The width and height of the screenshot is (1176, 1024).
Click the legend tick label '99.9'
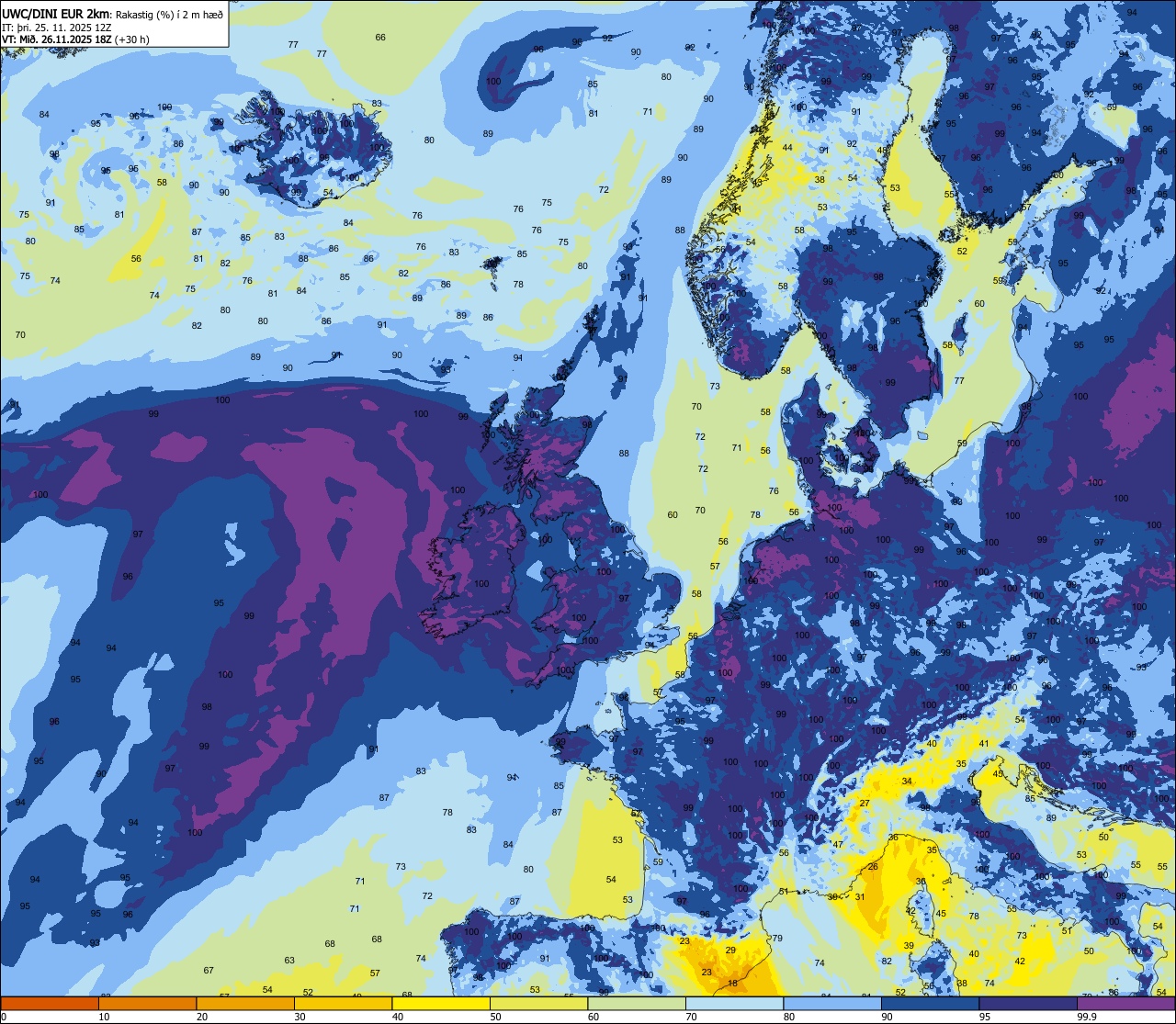coord(1087,1017)
